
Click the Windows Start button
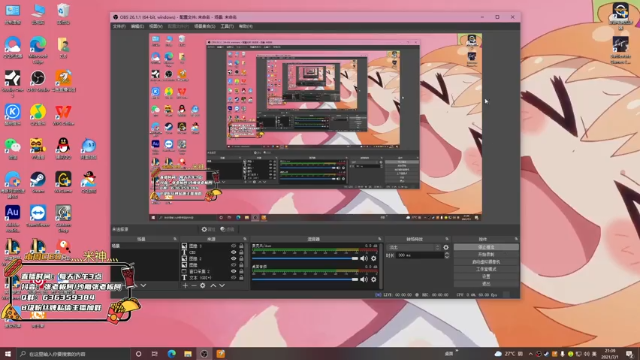click(x=8, y=353)
